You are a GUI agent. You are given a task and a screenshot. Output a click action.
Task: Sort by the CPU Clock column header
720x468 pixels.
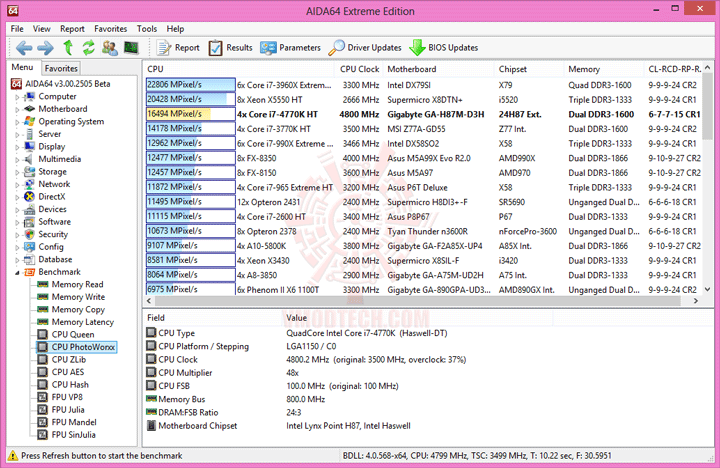[359, 69]
